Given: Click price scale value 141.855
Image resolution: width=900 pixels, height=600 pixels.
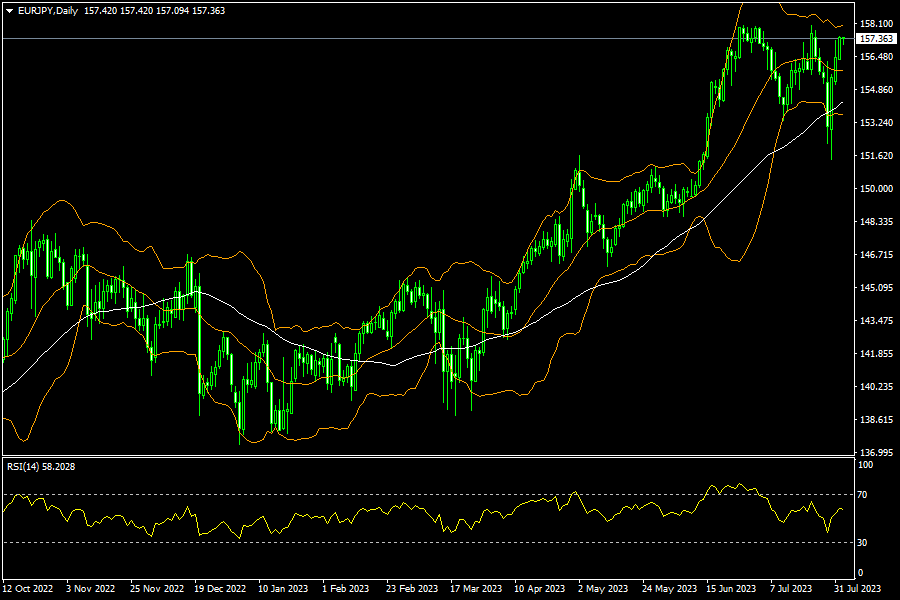Looking at the screenshot, I should tap(876, 354).
